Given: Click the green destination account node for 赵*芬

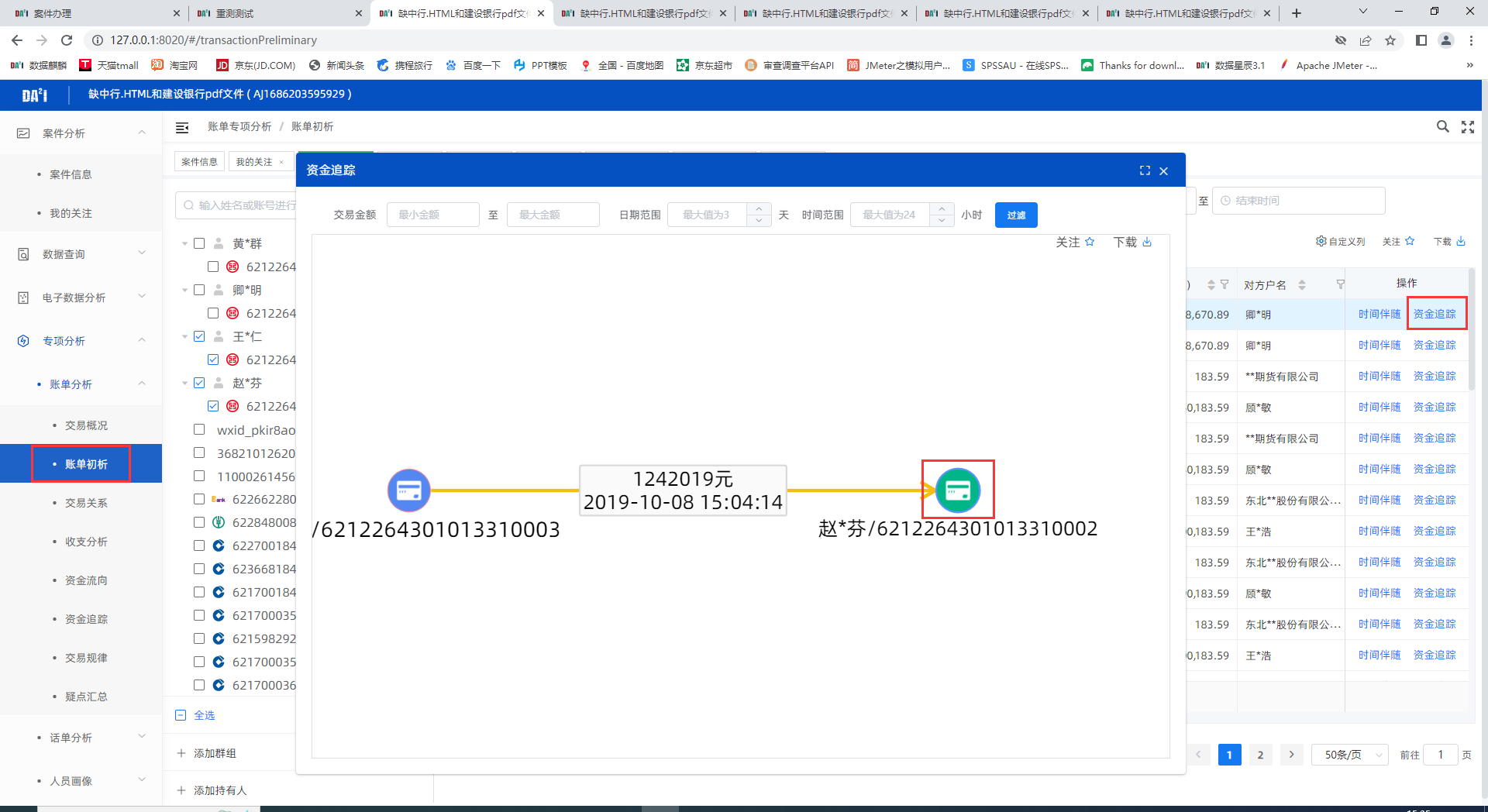Looking at the screenshot, I should pos(958,490).
